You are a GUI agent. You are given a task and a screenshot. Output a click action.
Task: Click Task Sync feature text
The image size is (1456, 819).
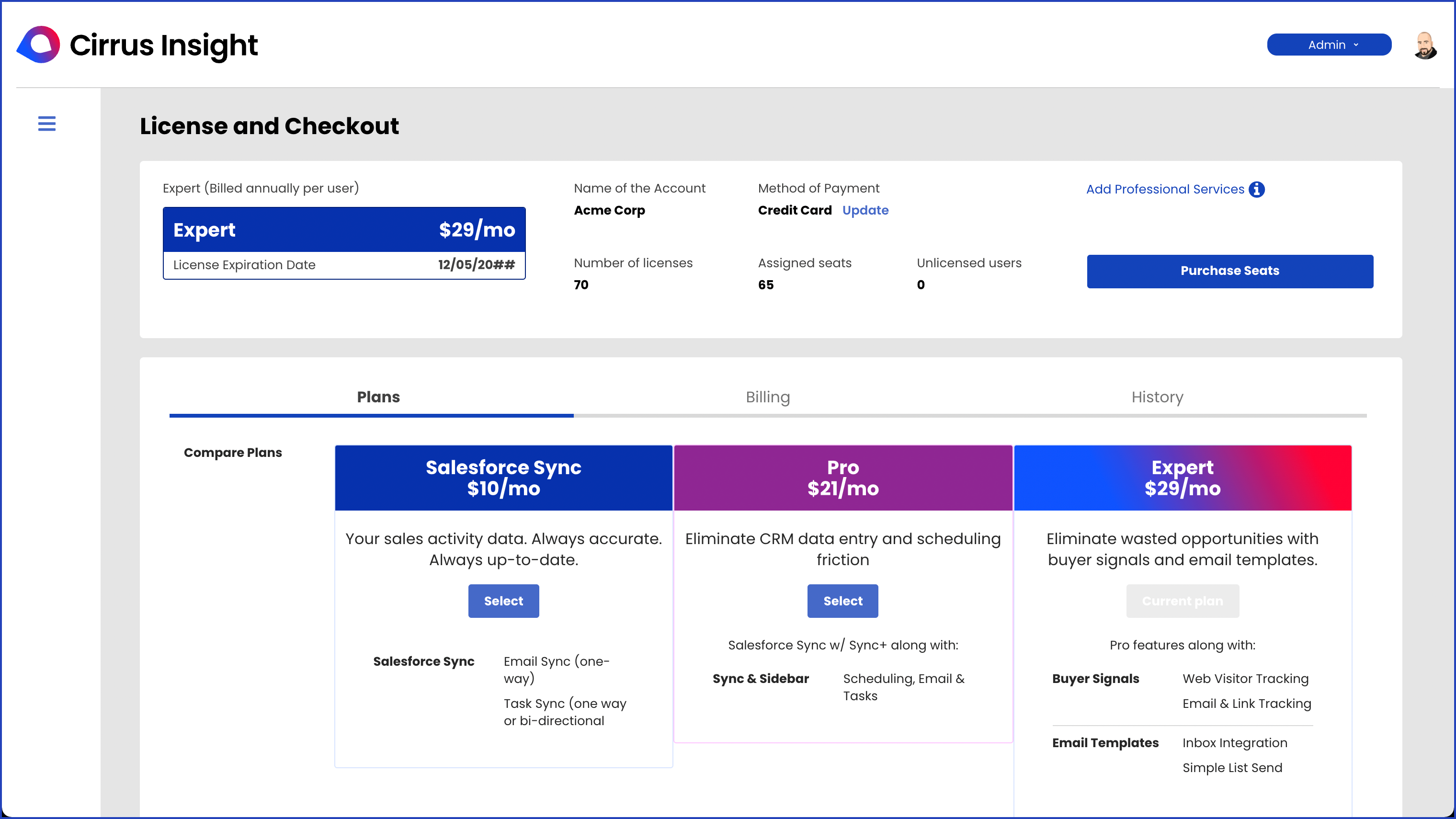point(565,712)
